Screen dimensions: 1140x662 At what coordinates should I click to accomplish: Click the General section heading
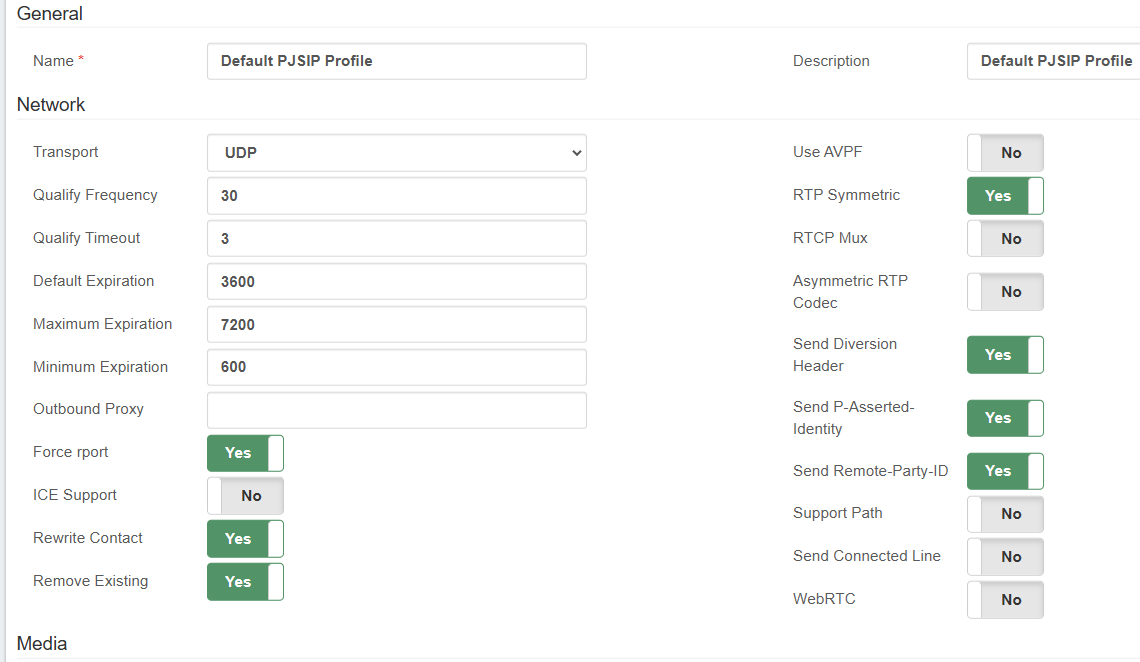click(49, 14)
